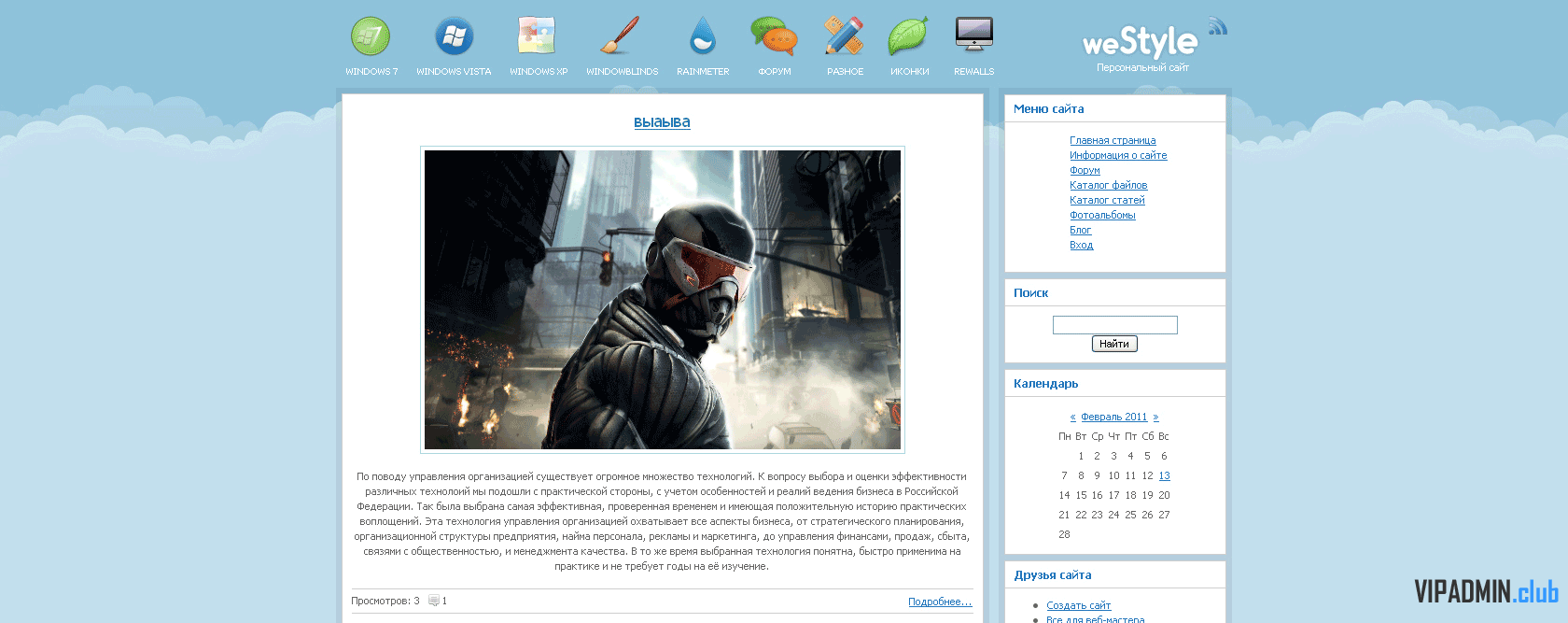Open the Crysis post image
The height and width of the screenshot is (623, 1568).
(x=663, y=300)
